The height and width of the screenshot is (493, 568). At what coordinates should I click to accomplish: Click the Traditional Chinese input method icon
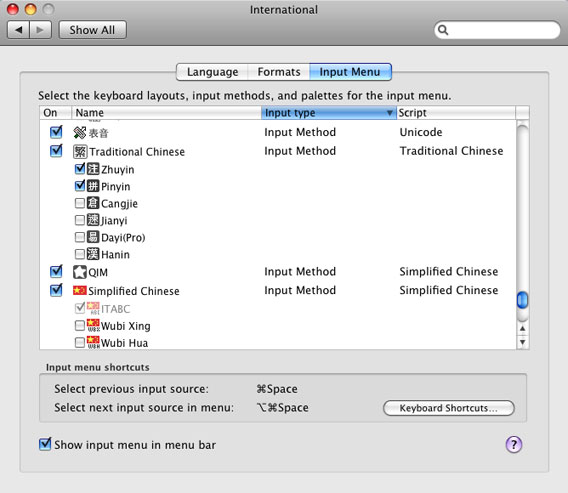80,151
